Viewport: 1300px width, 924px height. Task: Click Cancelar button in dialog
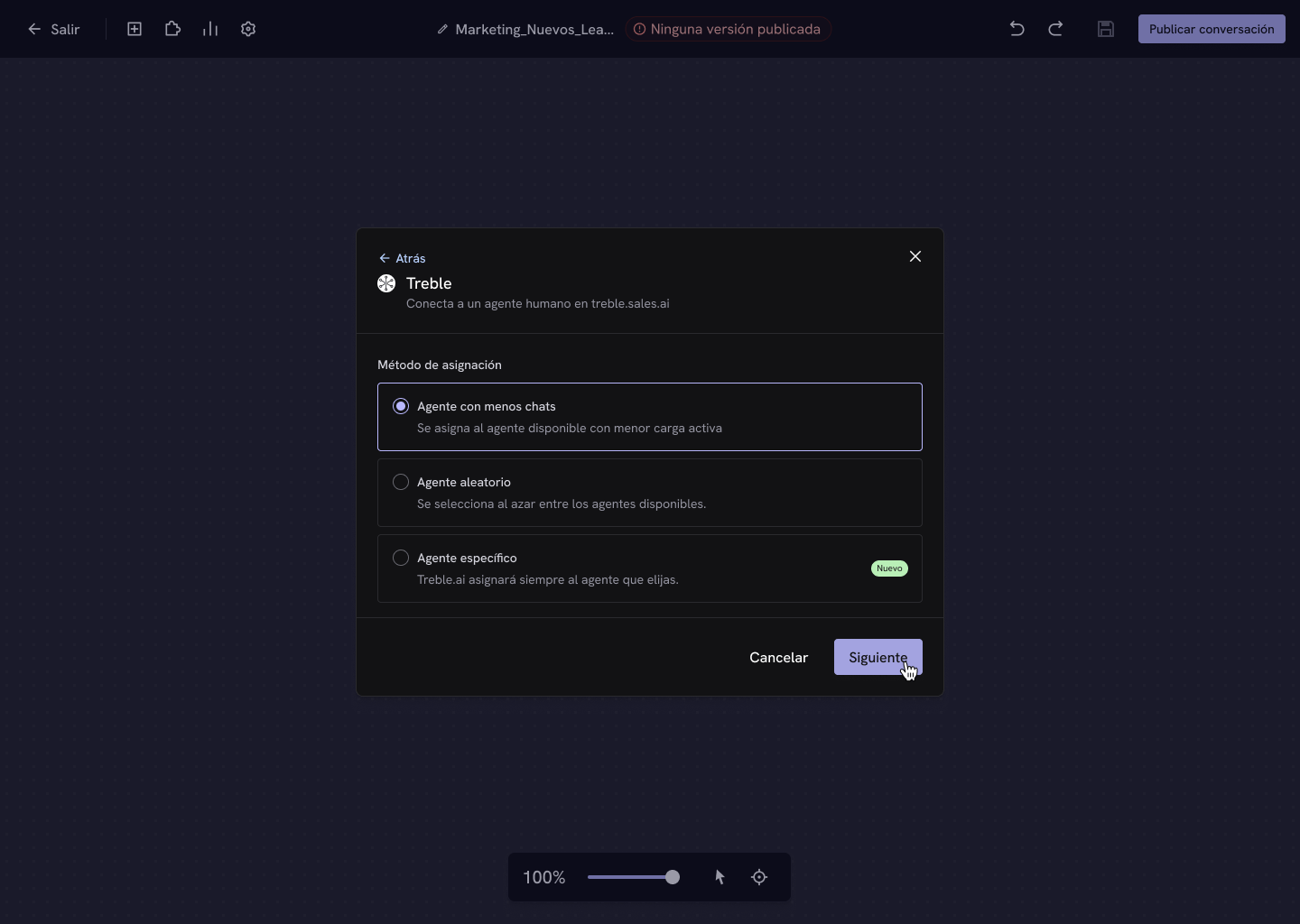pos(778,657)
